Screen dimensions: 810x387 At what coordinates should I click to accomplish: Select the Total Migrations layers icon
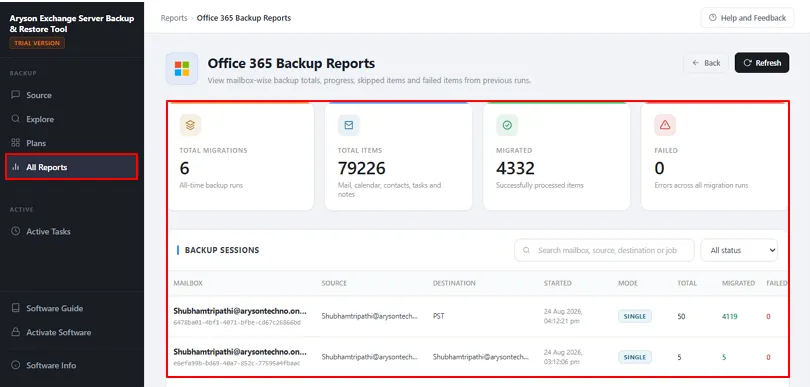pyautogui.click(x=190, y=125)
